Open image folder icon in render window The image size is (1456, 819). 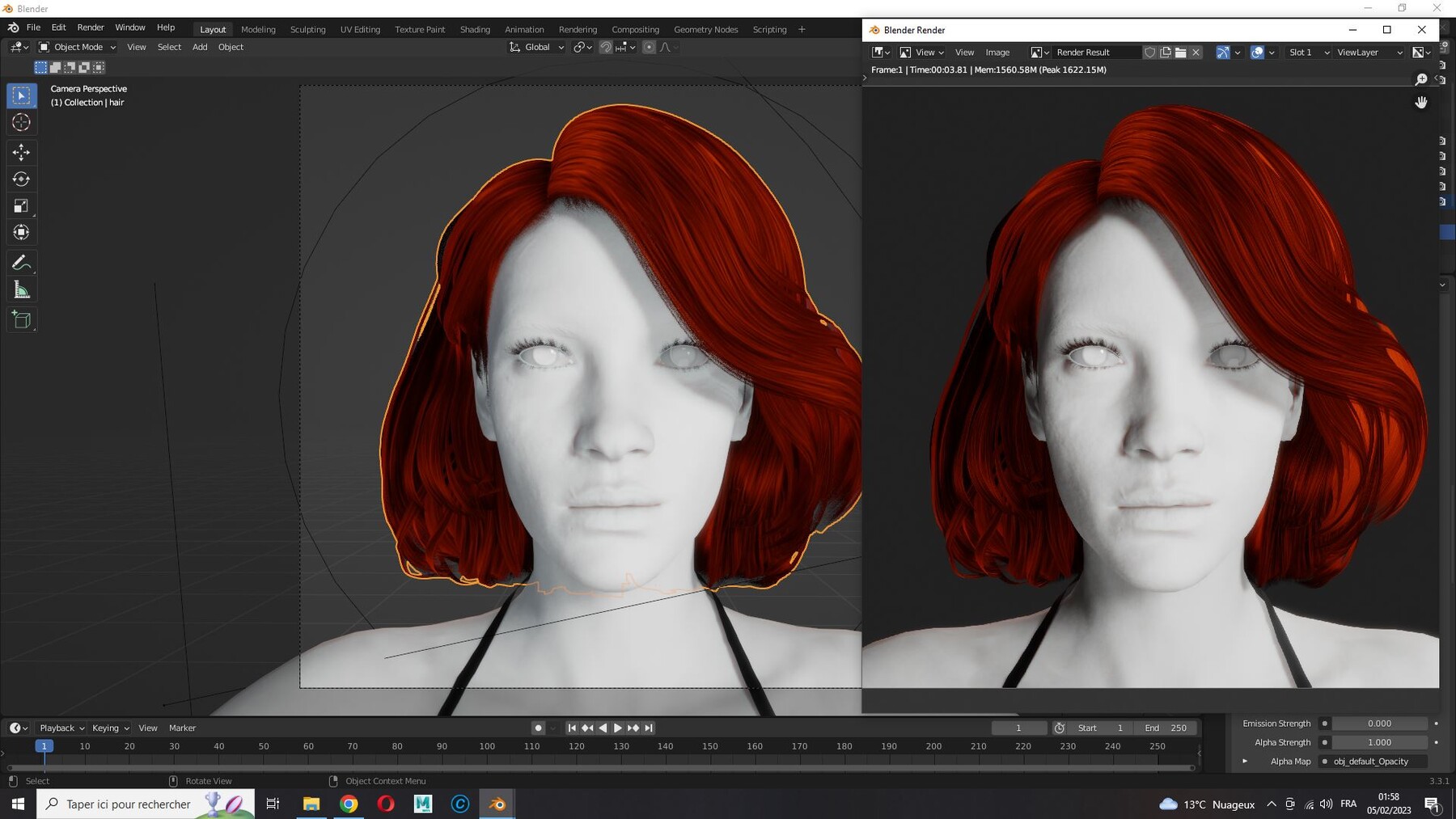point(1181,52)
